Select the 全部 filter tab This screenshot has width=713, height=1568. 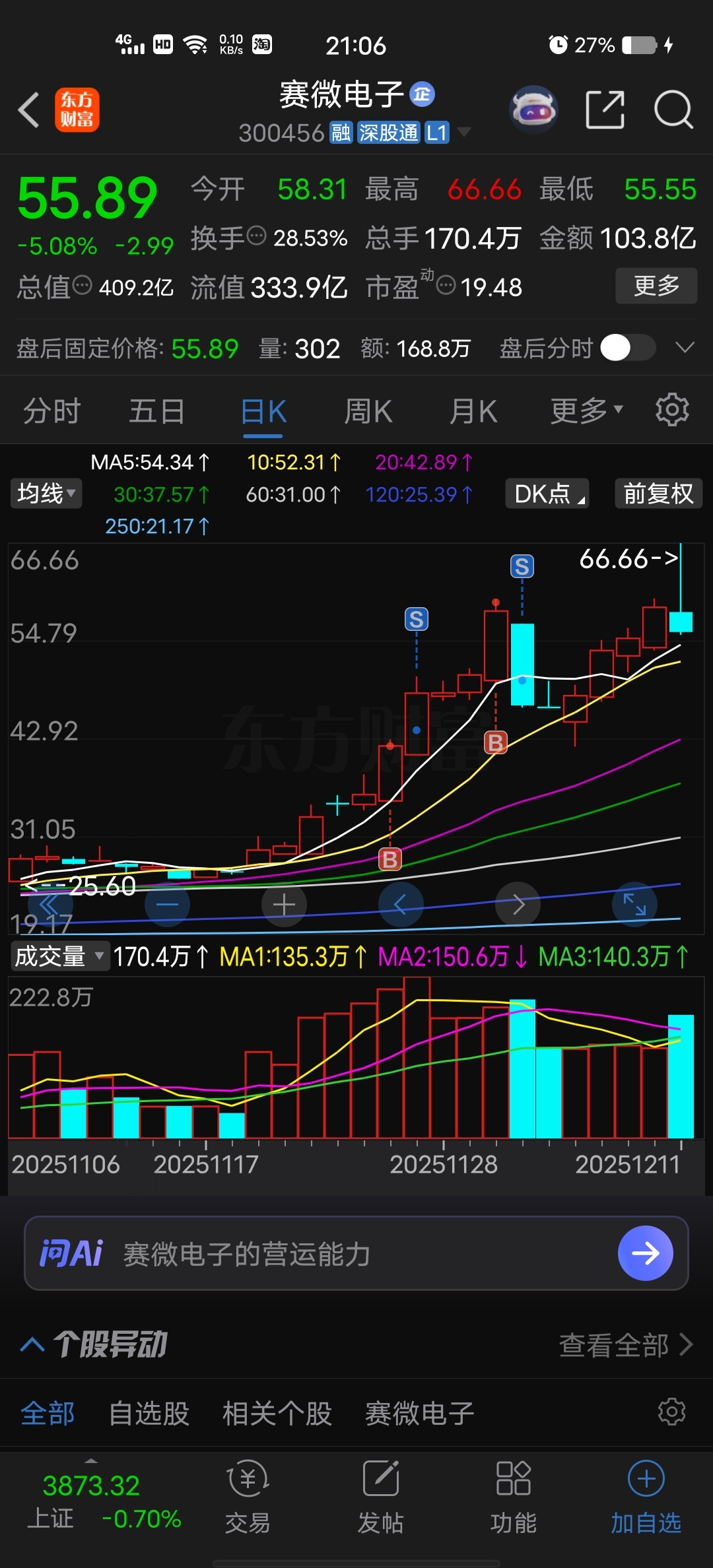(48, 1413)
